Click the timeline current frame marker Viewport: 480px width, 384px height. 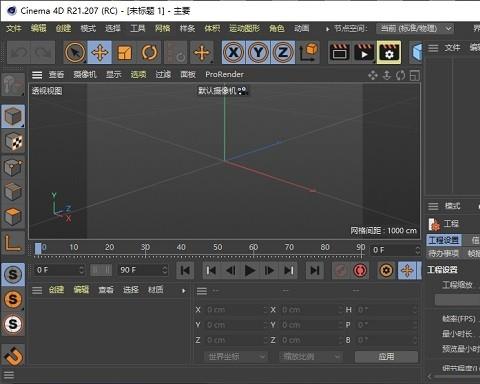point(38,248)
